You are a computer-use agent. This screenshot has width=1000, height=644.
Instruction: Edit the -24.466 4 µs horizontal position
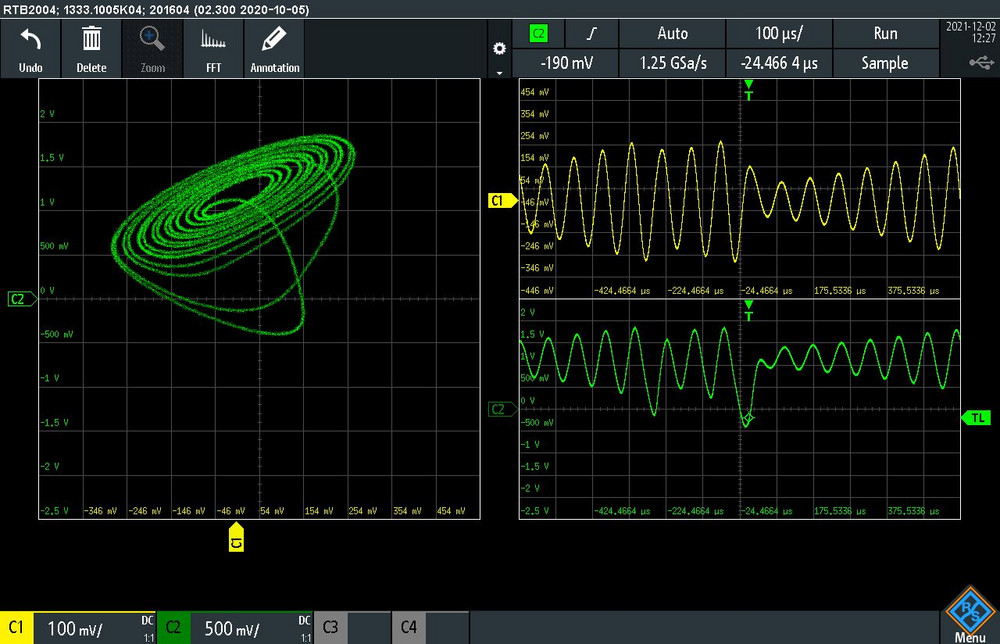(779, 63)
